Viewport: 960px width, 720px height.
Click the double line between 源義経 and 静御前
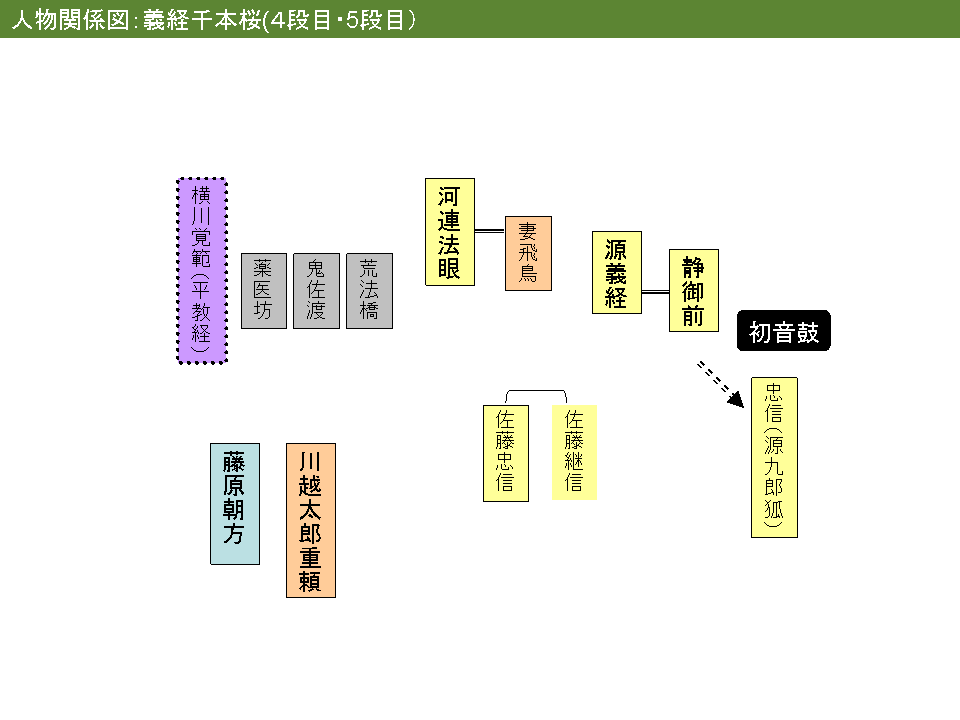point(655,292)
